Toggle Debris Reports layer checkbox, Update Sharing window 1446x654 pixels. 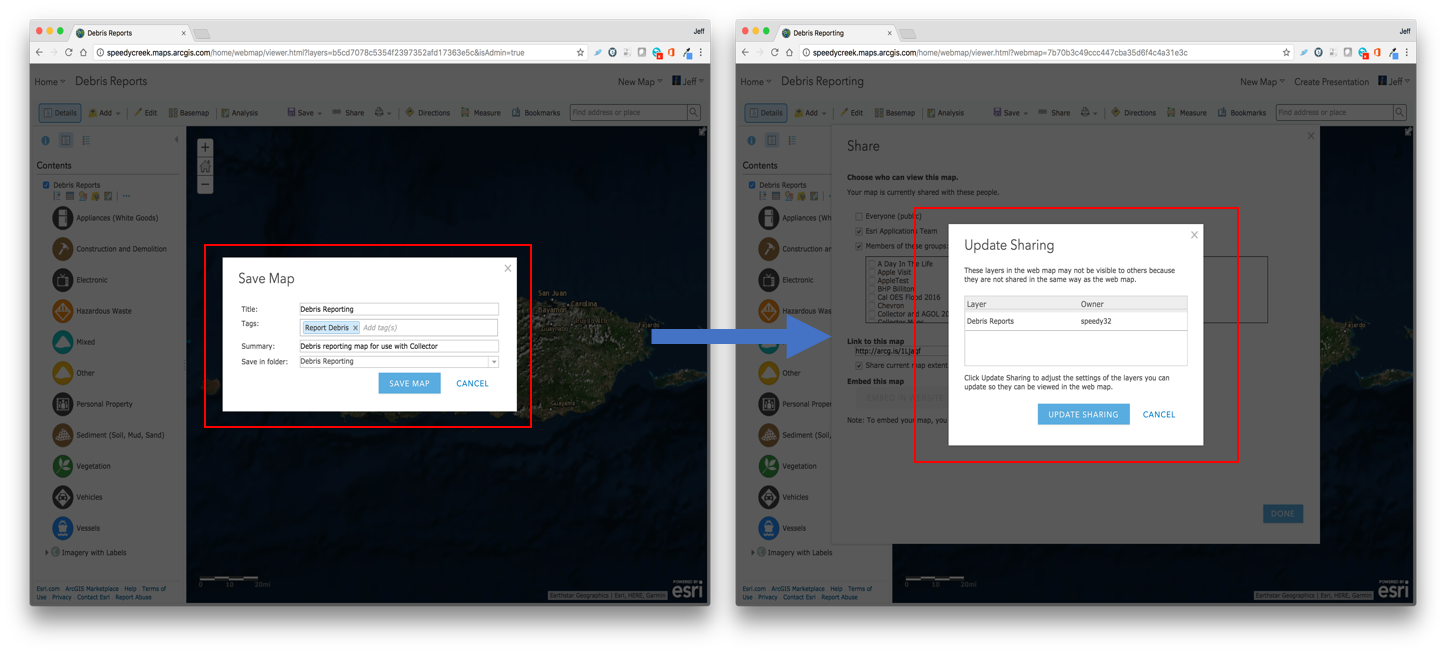[x=752, y=185]
